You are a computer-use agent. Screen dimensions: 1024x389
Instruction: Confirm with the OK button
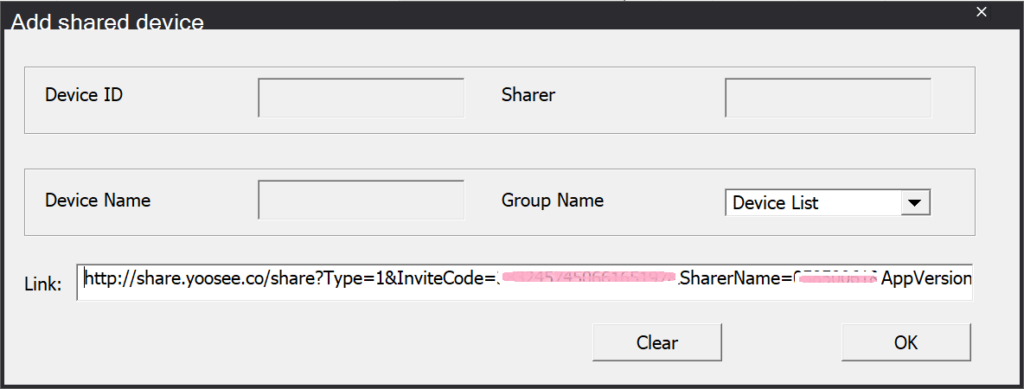906,343
